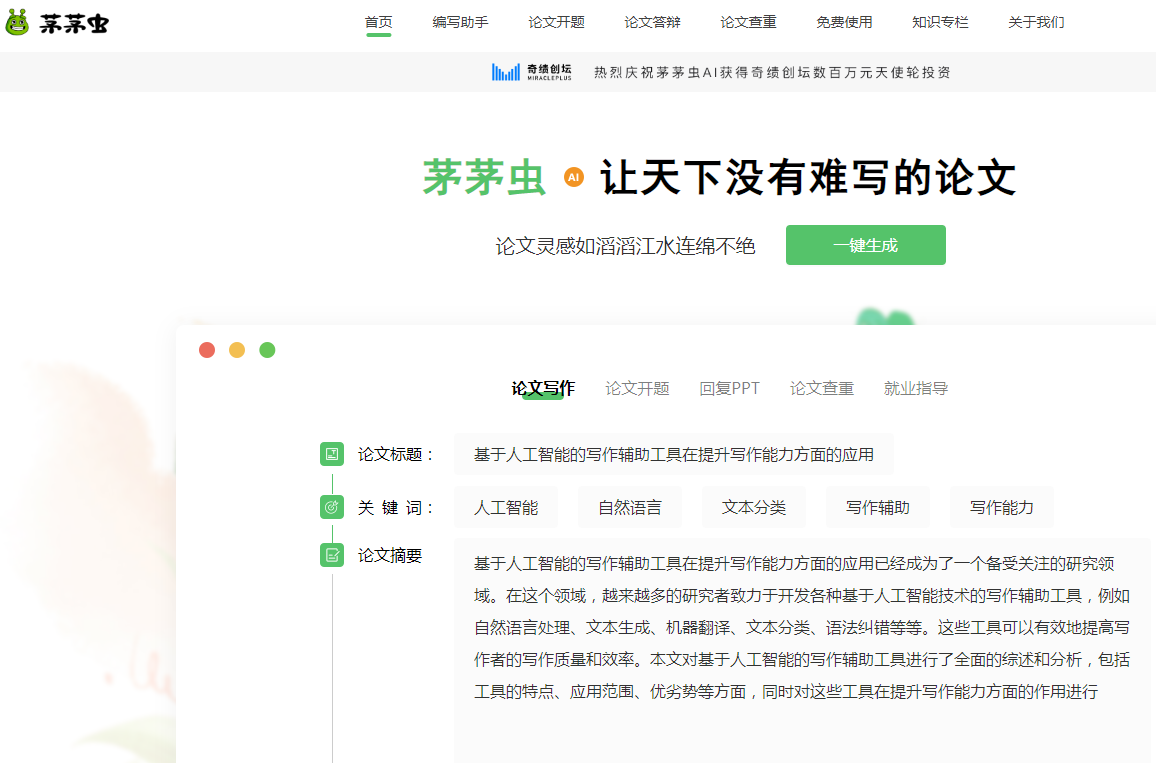Click the yellow window dot

pos(237,350)
